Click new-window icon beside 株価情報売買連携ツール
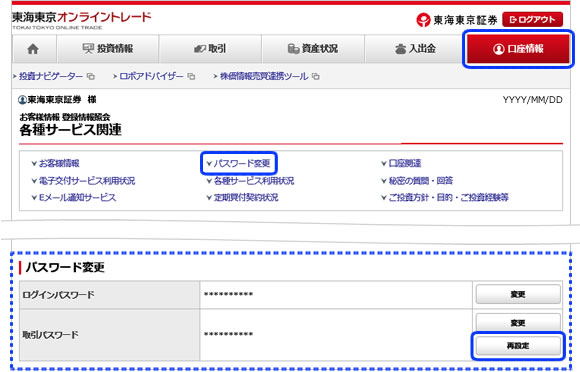 tap(316, 77)
